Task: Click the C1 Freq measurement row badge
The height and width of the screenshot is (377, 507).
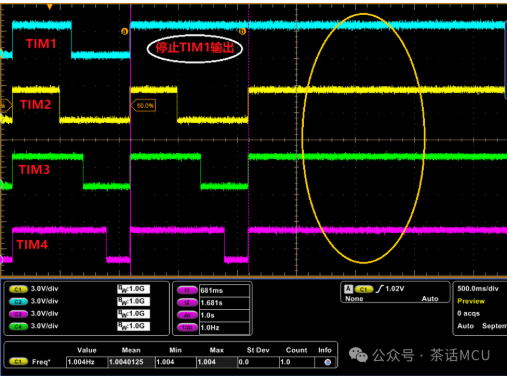Action: [x=18, y=362]
